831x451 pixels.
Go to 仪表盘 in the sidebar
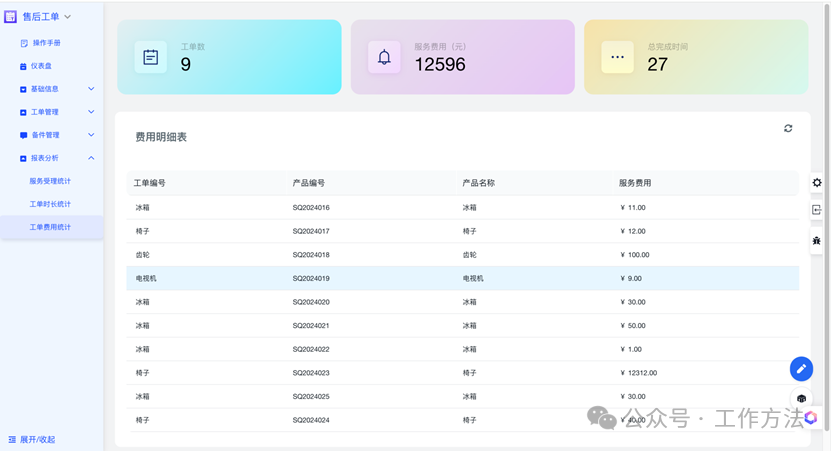[41, 66]
